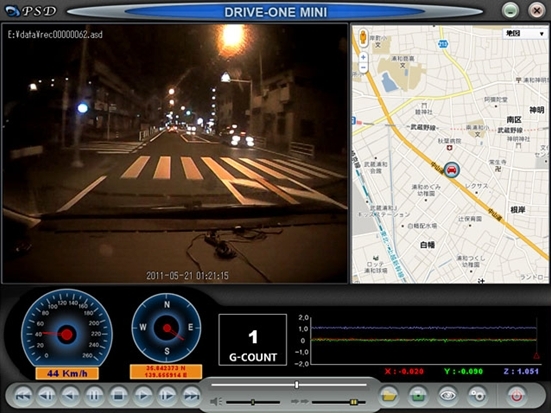Click the eye viewer icon
551x413 pixels.
tap(448, 396)
